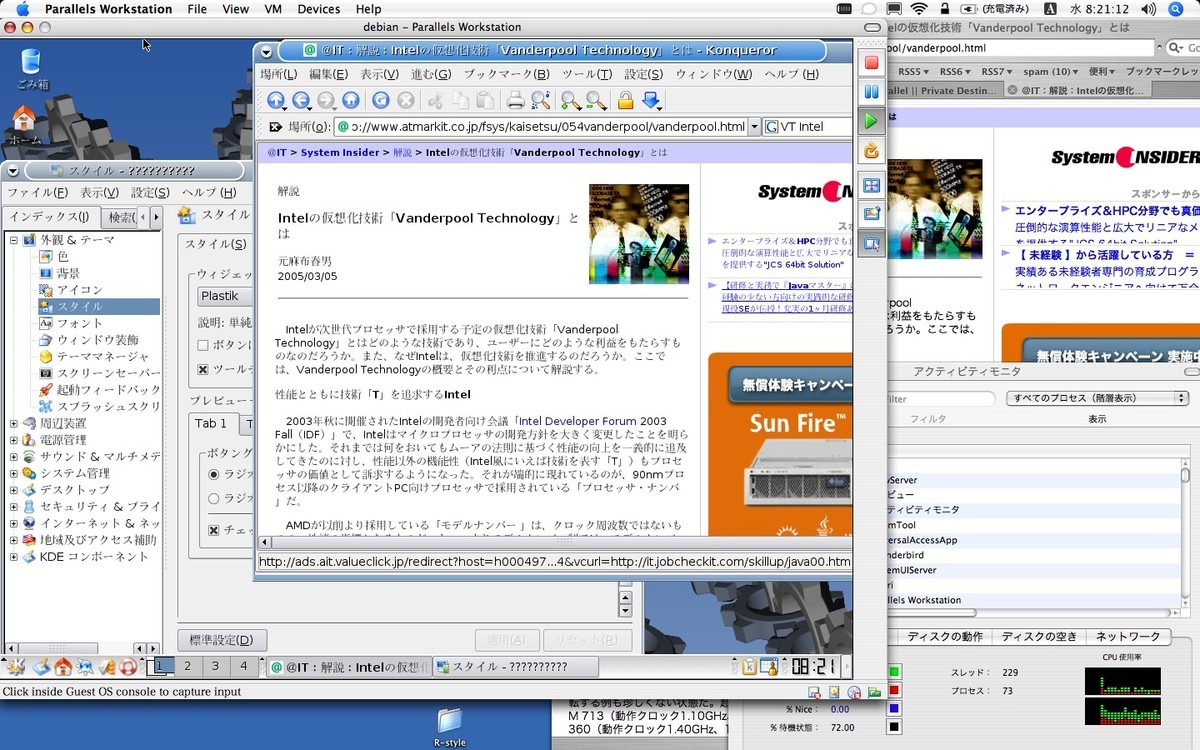Expand the デスクトップ tree node
The width and height of the screenshot is (1200, 750).
click(x=14, y=490)
